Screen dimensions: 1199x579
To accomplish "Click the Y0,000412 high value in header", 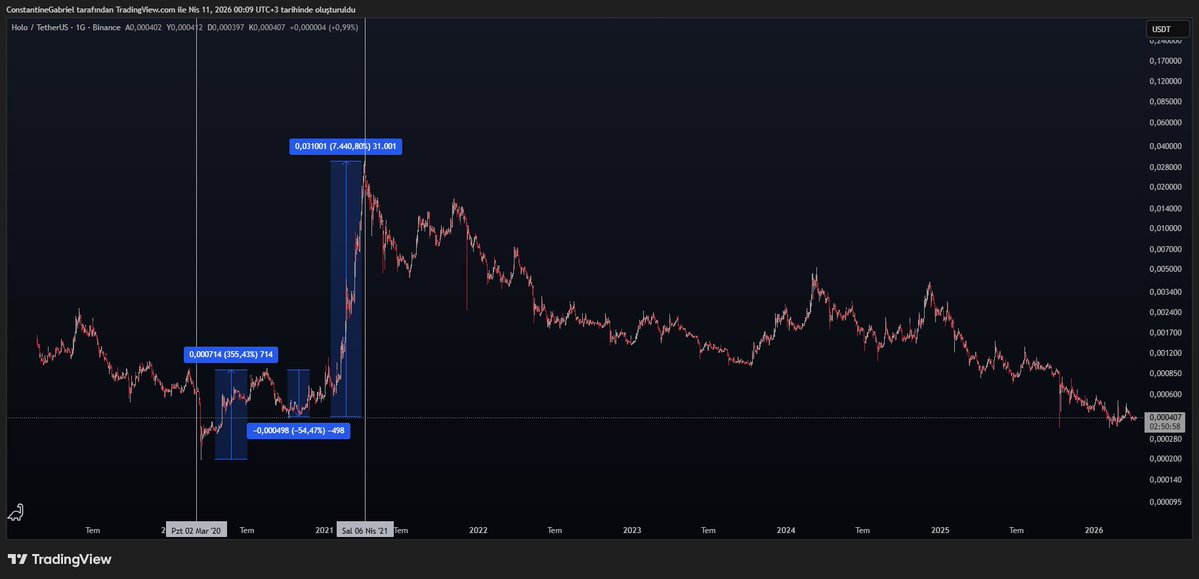I will 184,28.
